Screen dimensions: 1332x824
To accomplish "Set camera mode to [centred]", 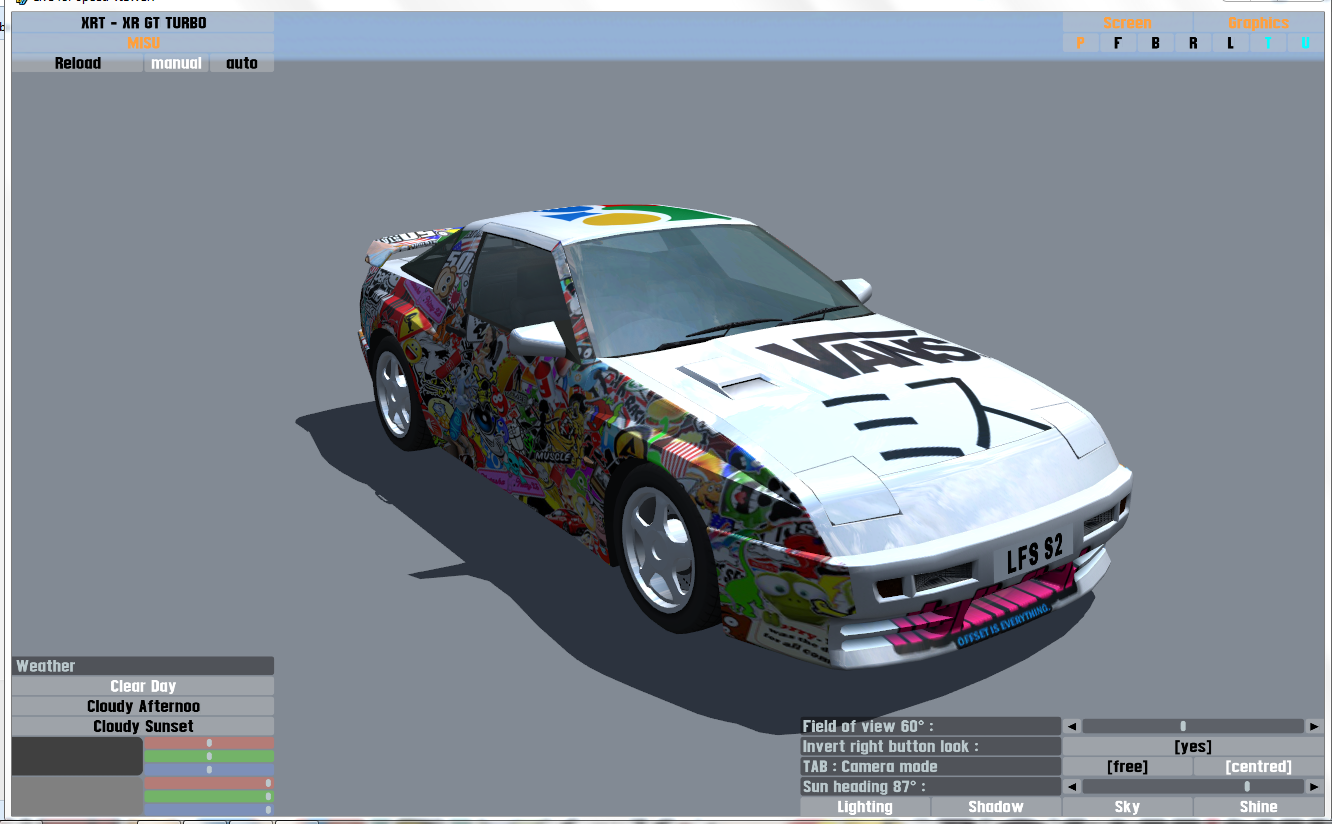I will coord(1258,766).
